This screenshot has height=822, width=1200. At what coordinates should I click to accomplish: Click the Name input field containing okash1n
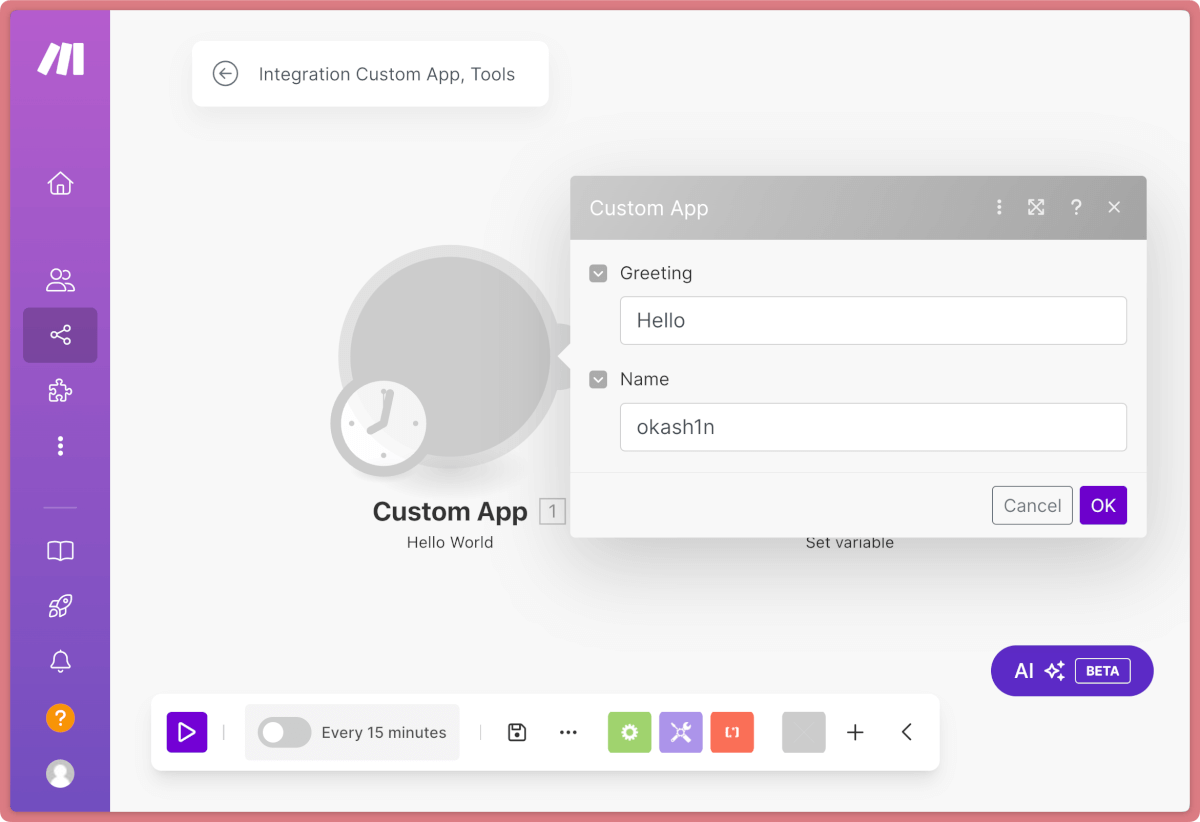click(x=873, y=427)
